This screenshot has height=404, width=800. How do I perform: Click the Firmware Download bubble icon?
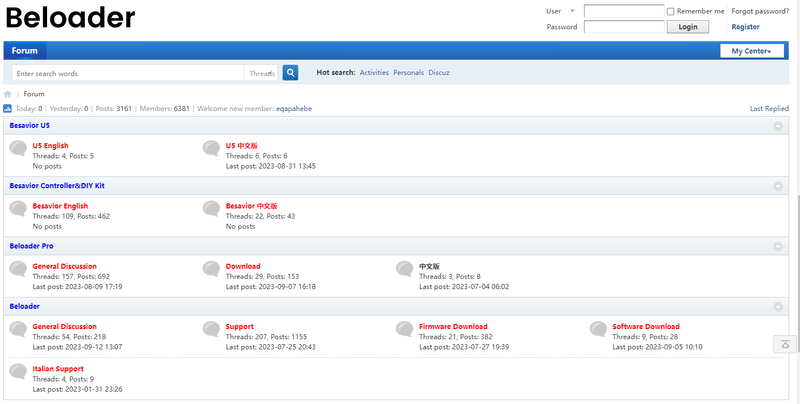tap(405, 329)
